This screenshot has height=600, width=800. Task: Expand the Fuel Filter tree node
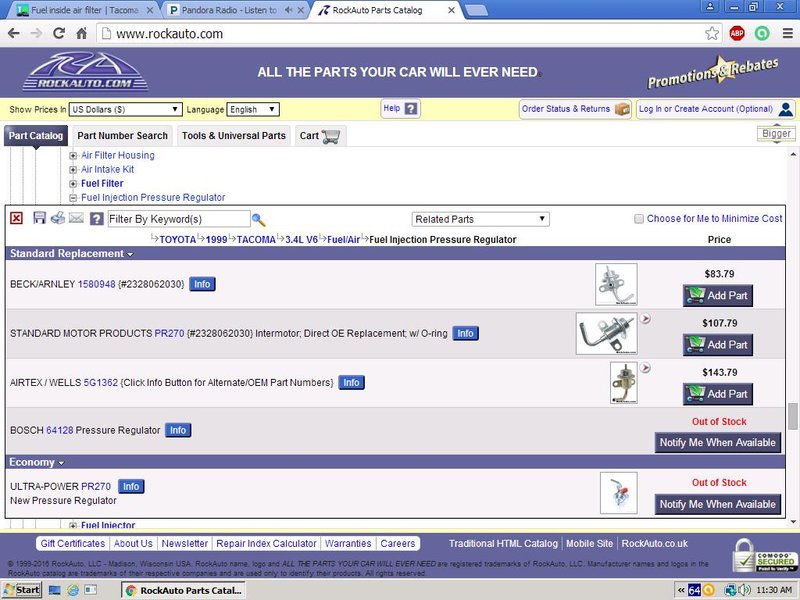(73, 184)
